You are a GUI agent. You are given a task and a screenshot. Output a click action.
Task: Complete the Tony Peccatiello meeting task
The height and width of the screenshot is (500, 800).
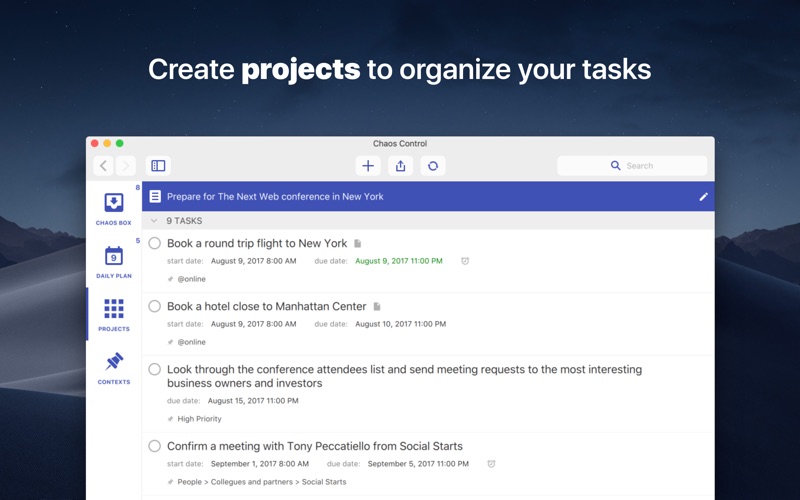point(154,446)
